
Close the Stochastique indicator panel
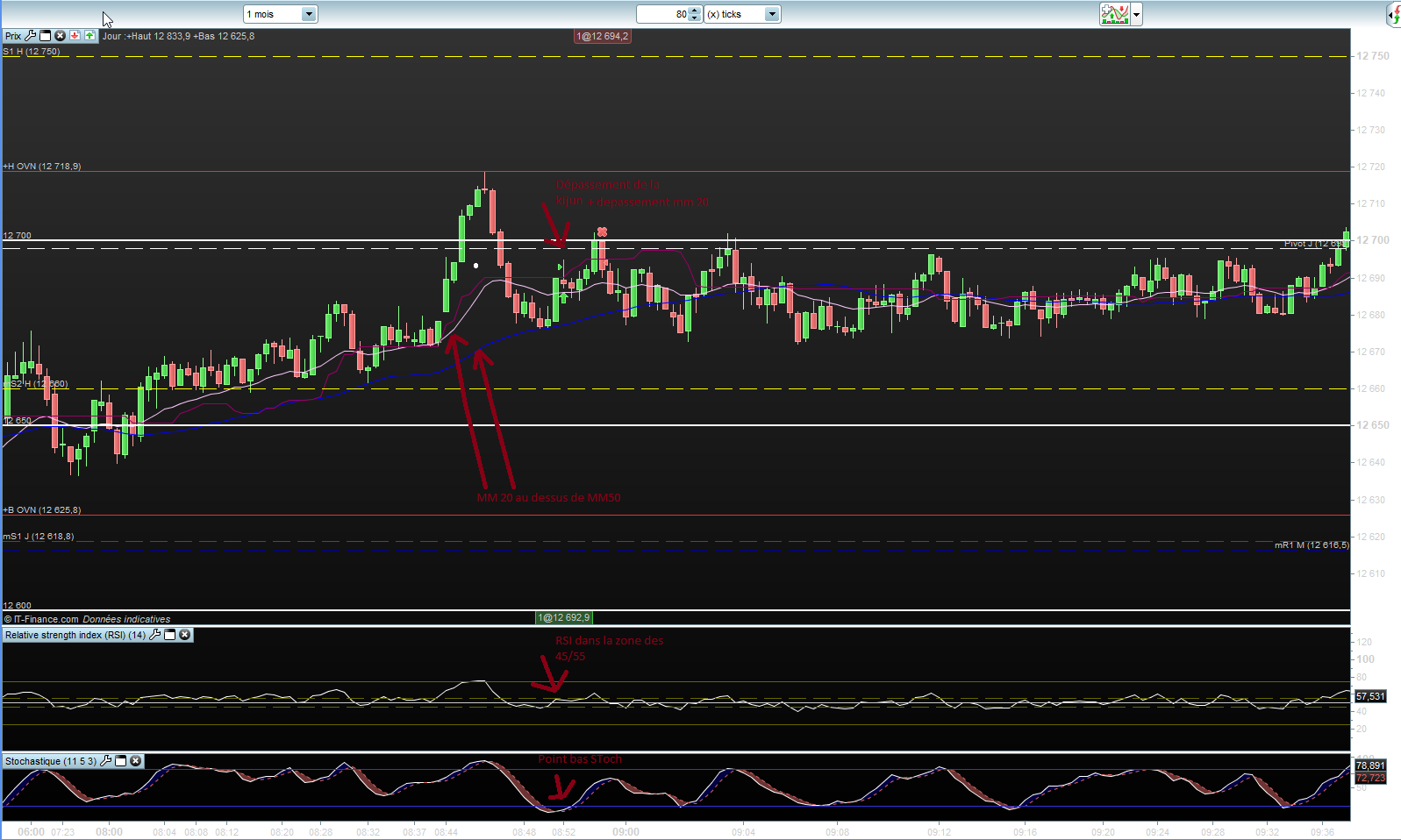click(135, 761)
